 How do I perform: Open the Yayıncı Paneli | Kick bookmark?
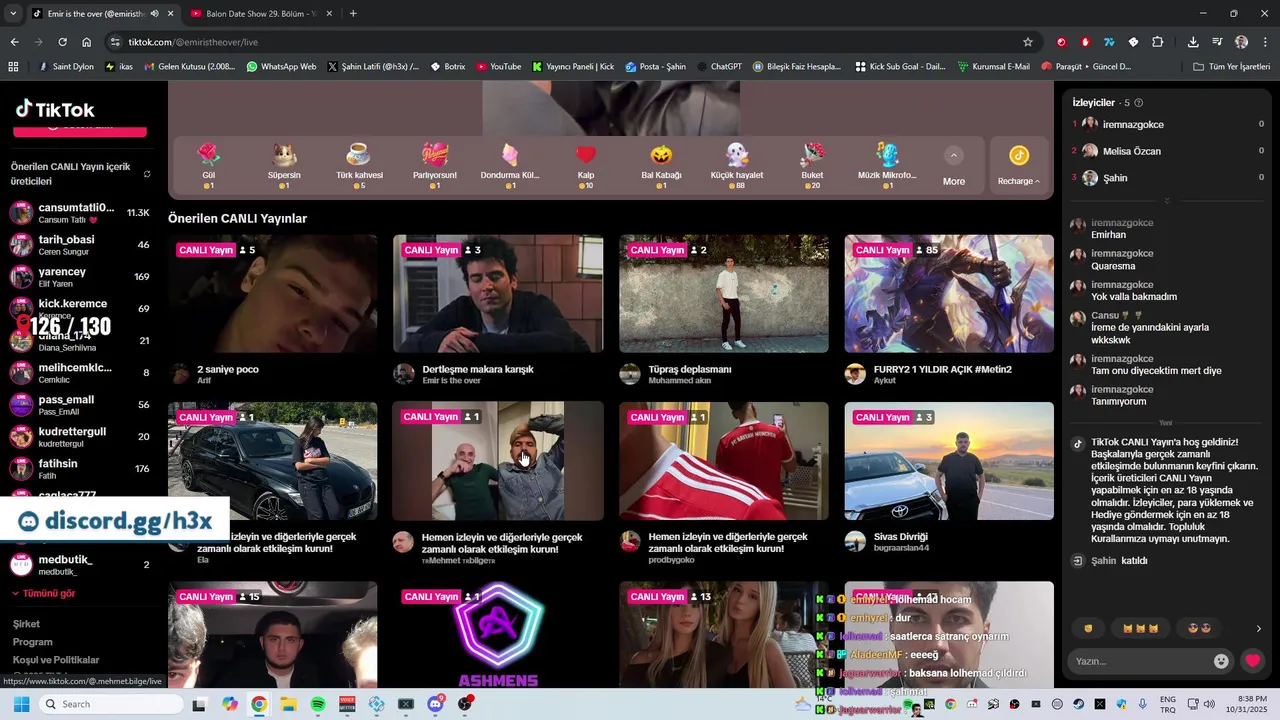pyautogui.click(x=573, y=67)
